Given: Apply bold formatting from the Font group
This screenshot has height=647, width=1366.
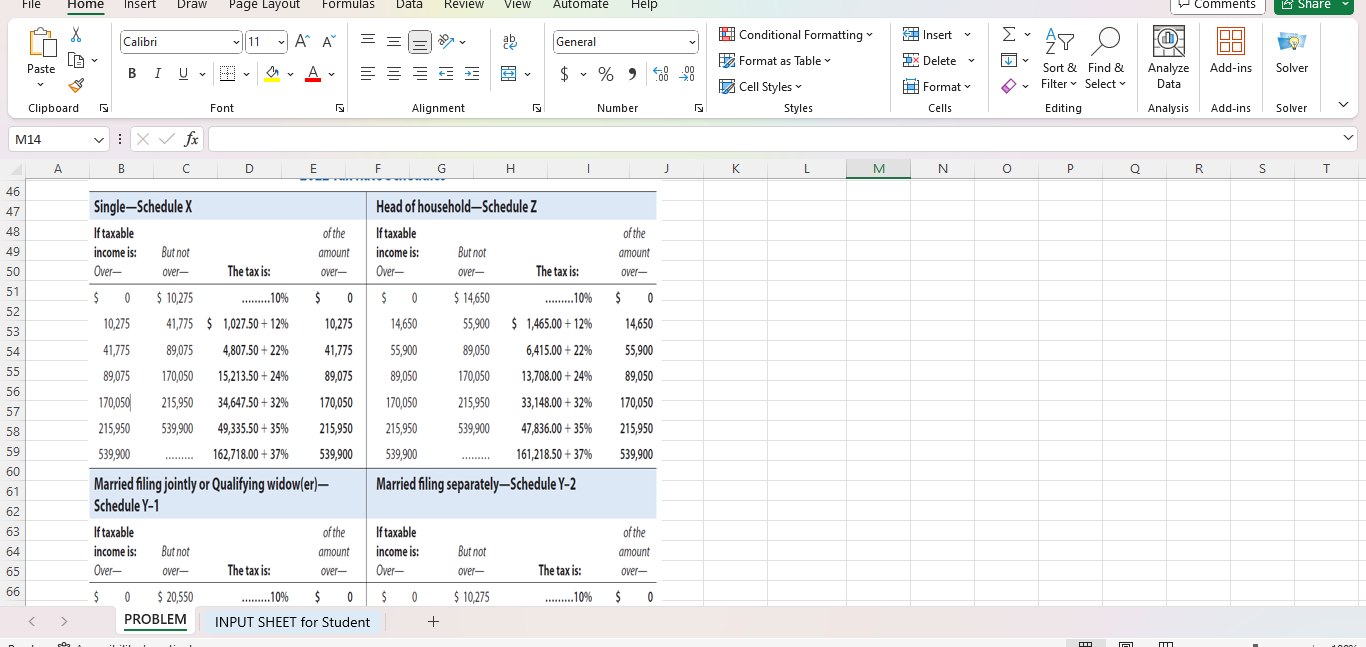Looking at the screenshot, I should click(x=131, y=73).
